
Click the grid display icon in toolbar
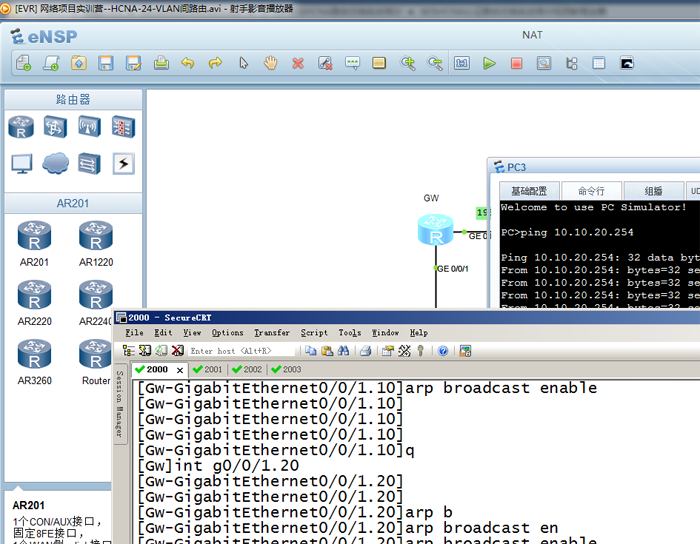599,63
